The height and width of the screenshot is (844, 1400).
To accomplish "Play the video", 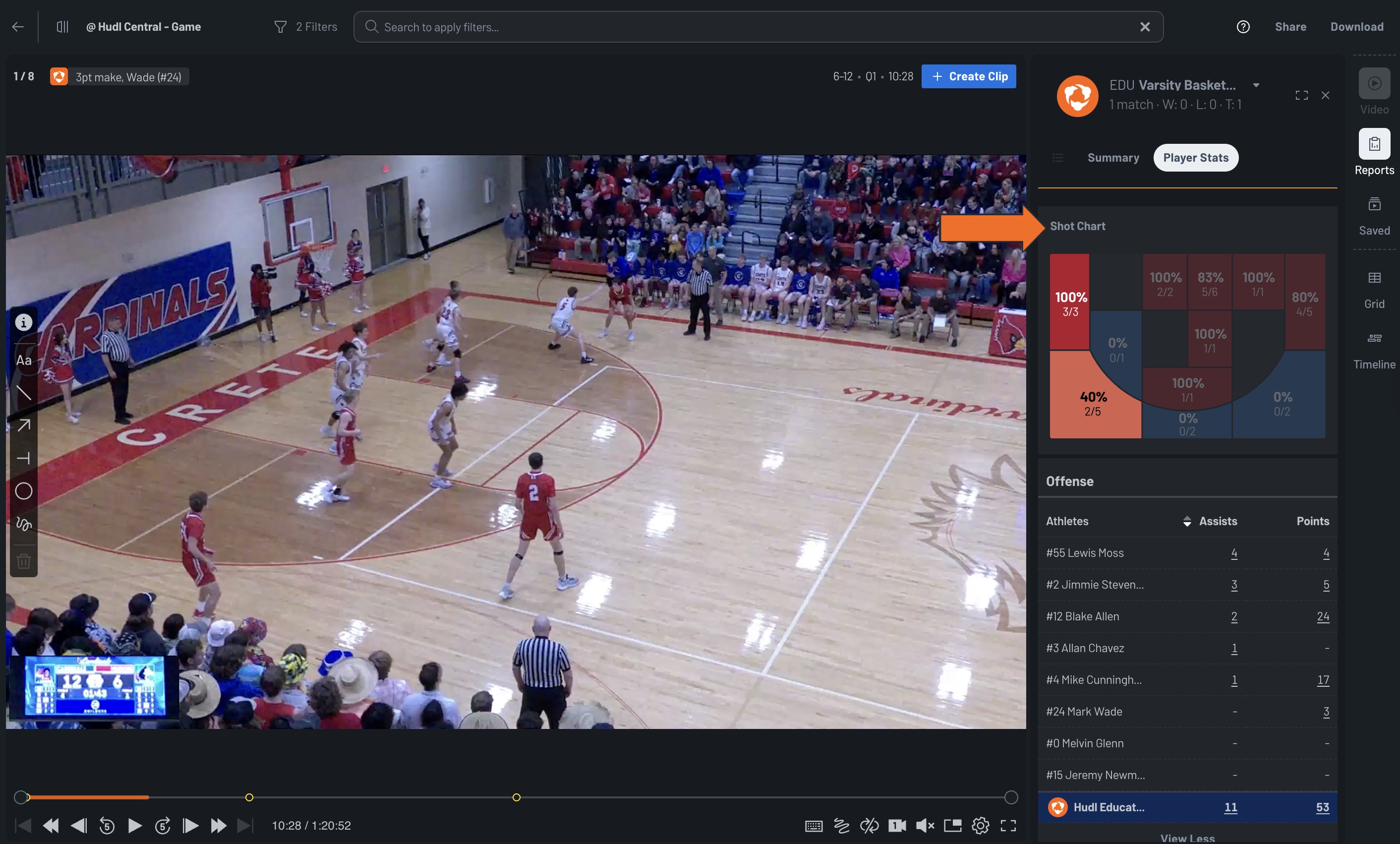I will [135, 825].
